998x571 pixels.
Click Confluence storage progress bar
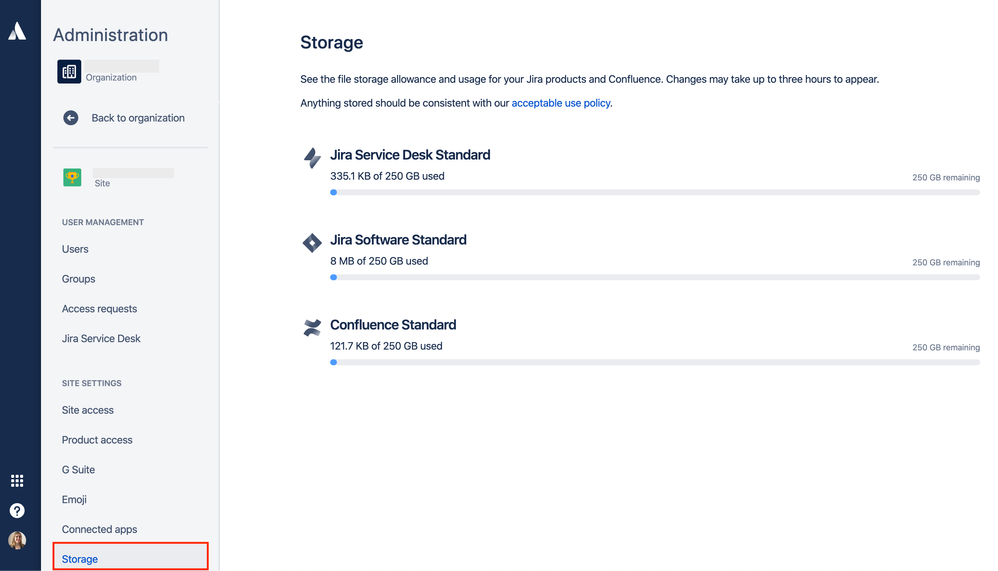click(655, 362)
